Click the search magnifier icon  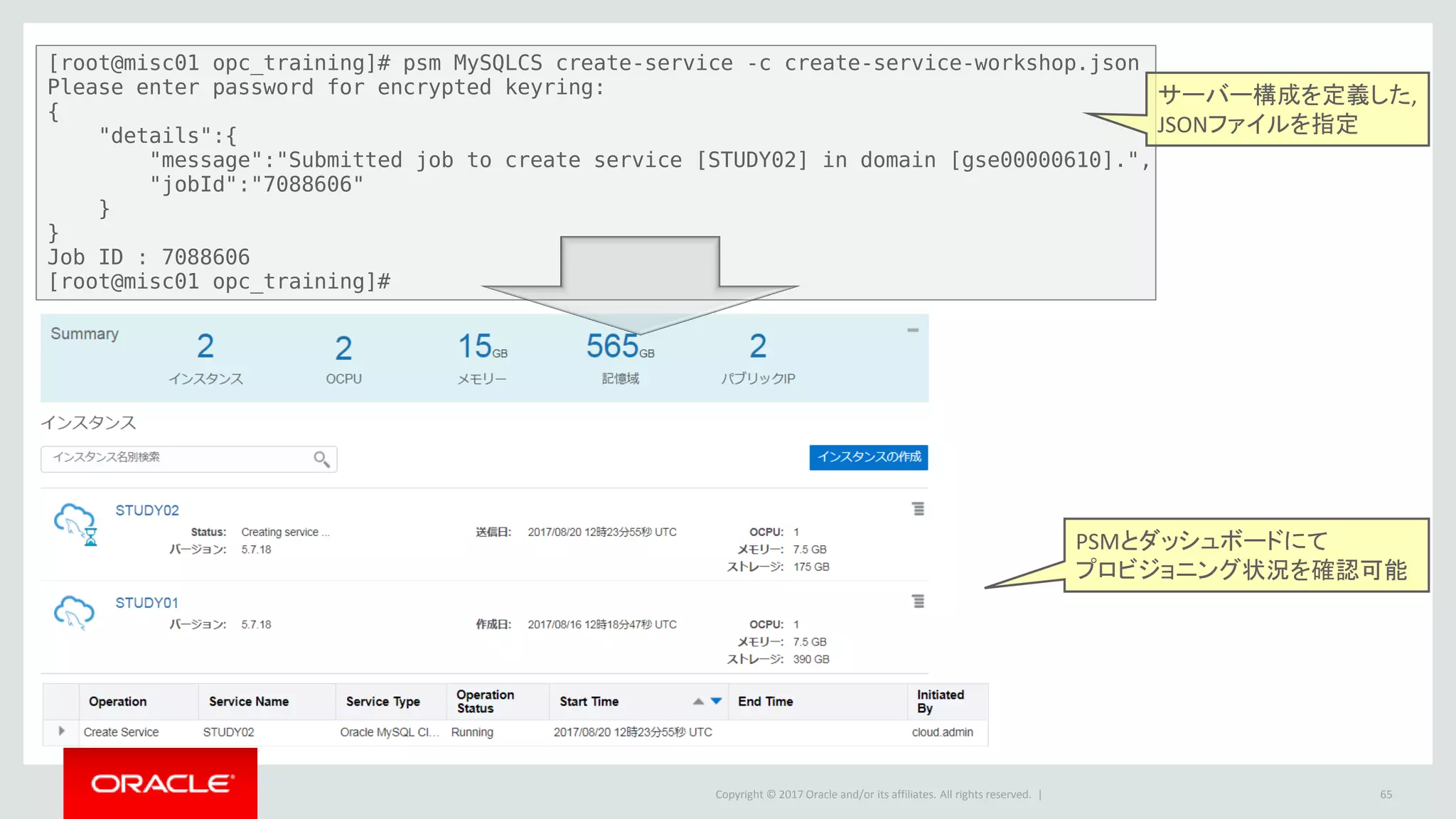tap(321, 459)
